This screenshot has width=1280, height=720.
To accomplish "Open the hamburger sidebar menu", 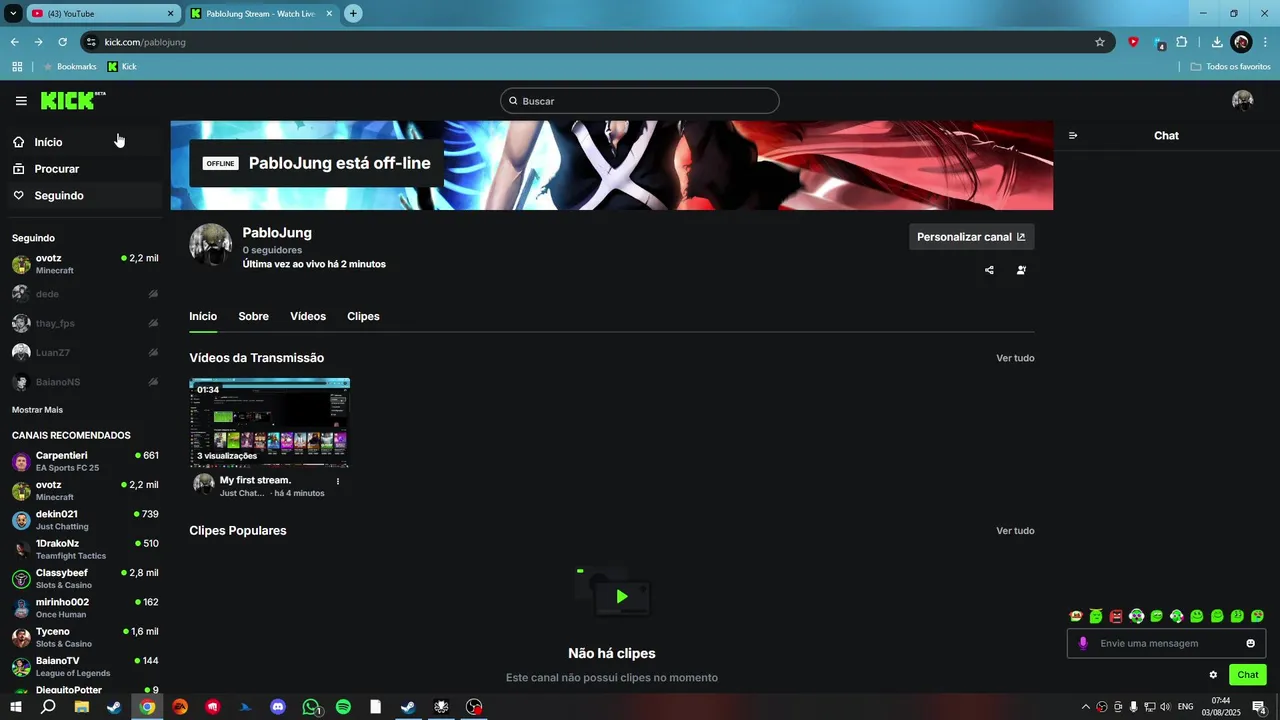I will (x=21, y=101).
